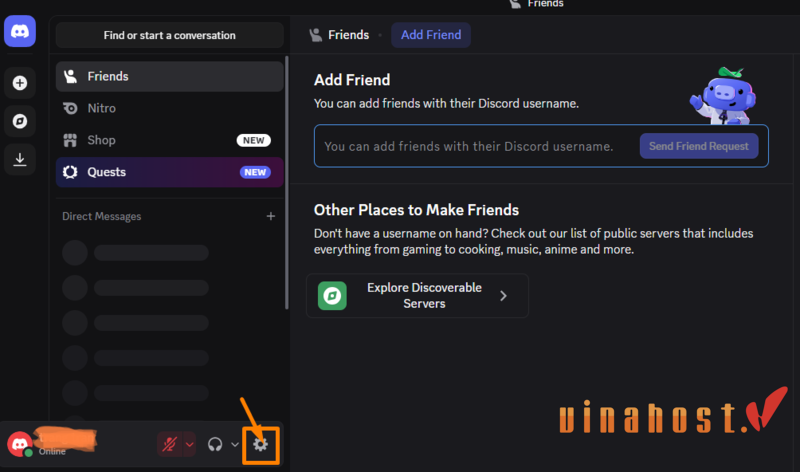The width and height of the screenshot is (800, 472).
Task: Open Discord home via logo icon
Action: [20, 31]
